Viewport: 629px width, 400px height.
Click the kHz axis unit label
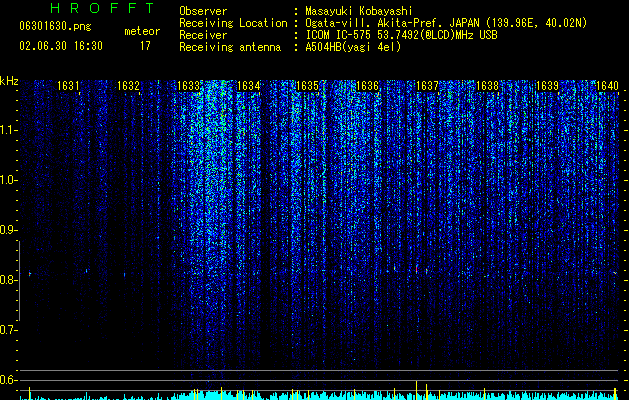click(9, 81)
